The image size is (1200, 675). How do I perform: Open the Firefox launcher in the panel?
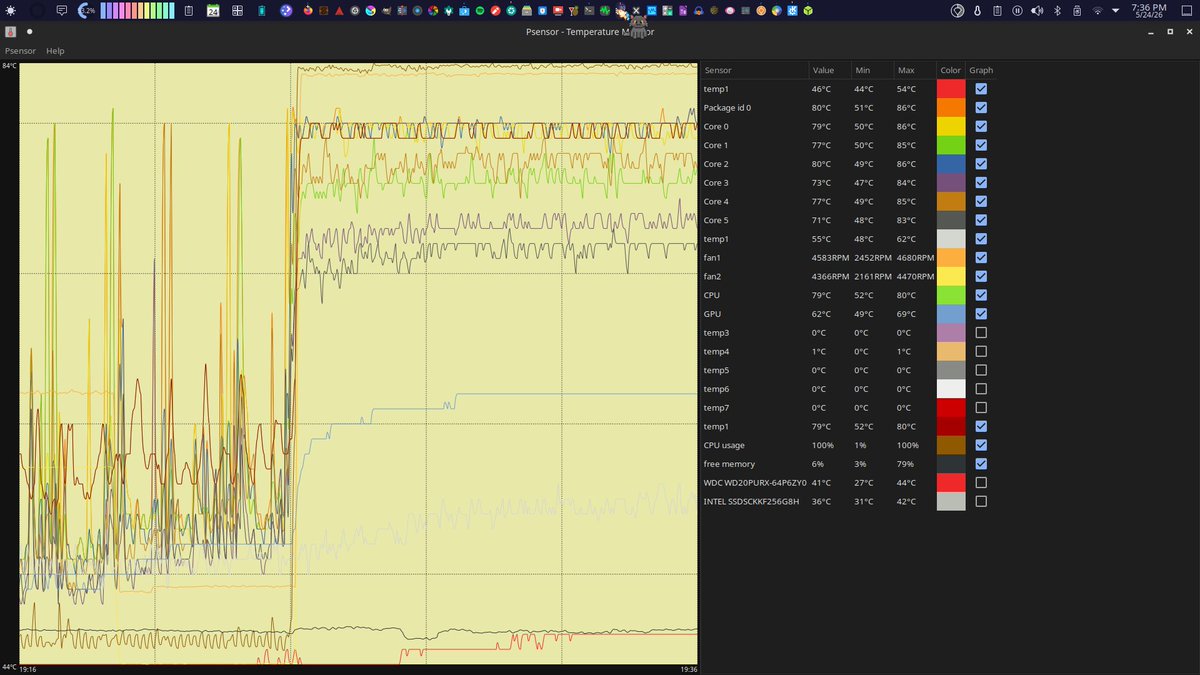click(x=308, y=10)
